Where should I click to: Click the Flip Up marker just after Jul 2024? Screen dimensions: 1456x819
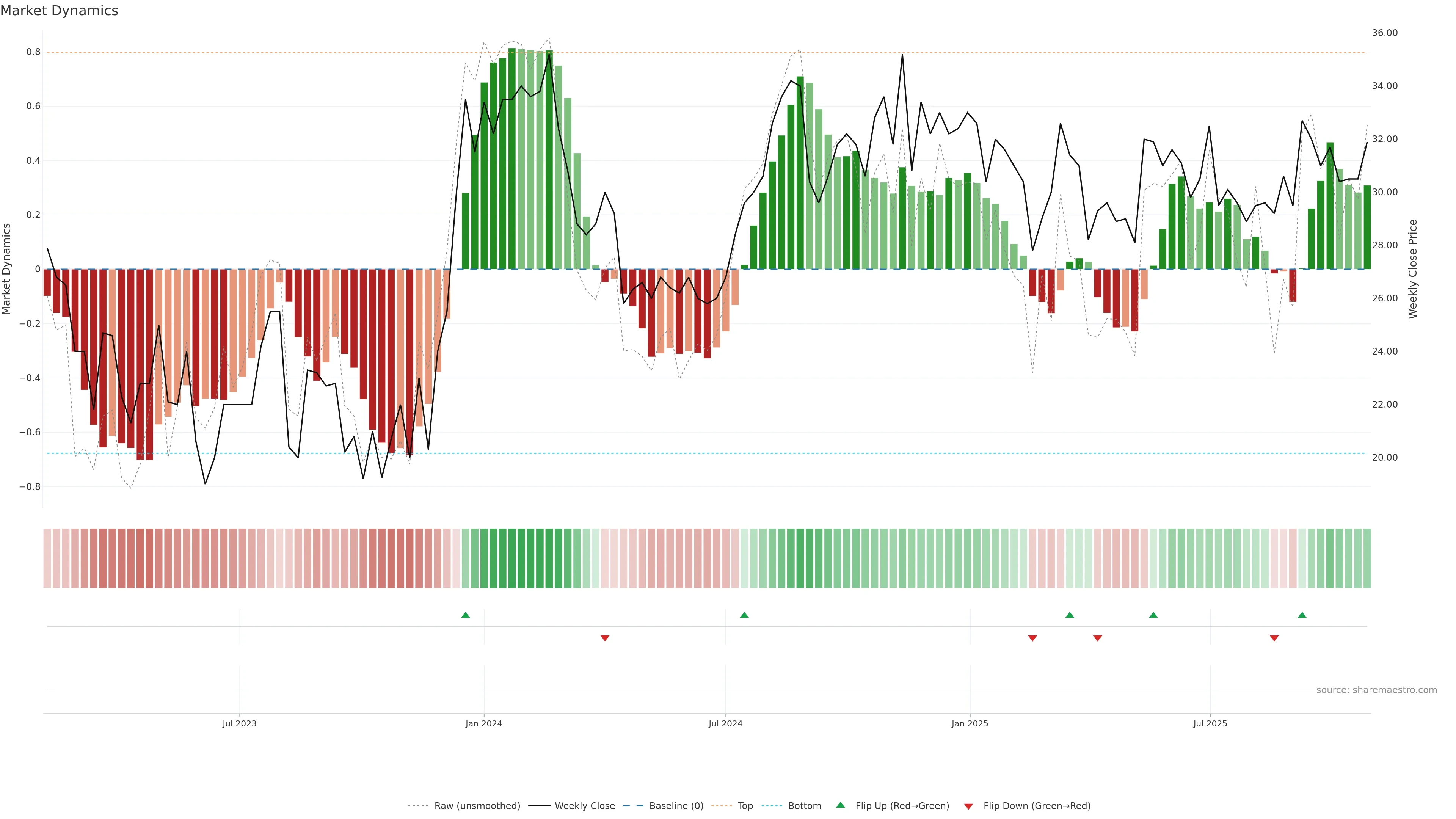point(744,615)
